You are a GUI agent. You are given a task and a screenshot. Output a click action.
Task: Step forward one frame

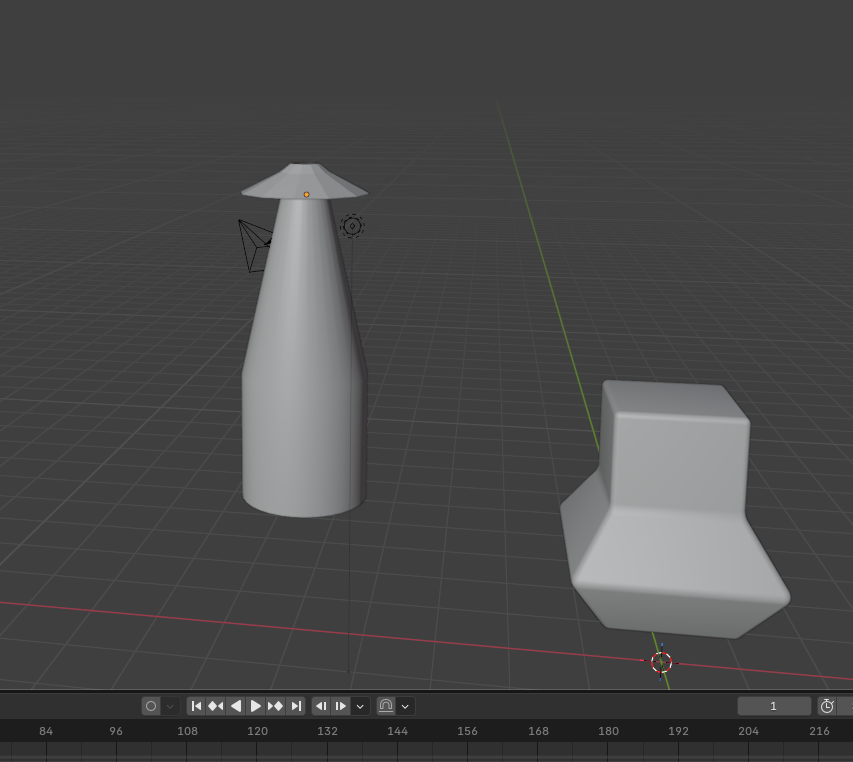point(341,706)
